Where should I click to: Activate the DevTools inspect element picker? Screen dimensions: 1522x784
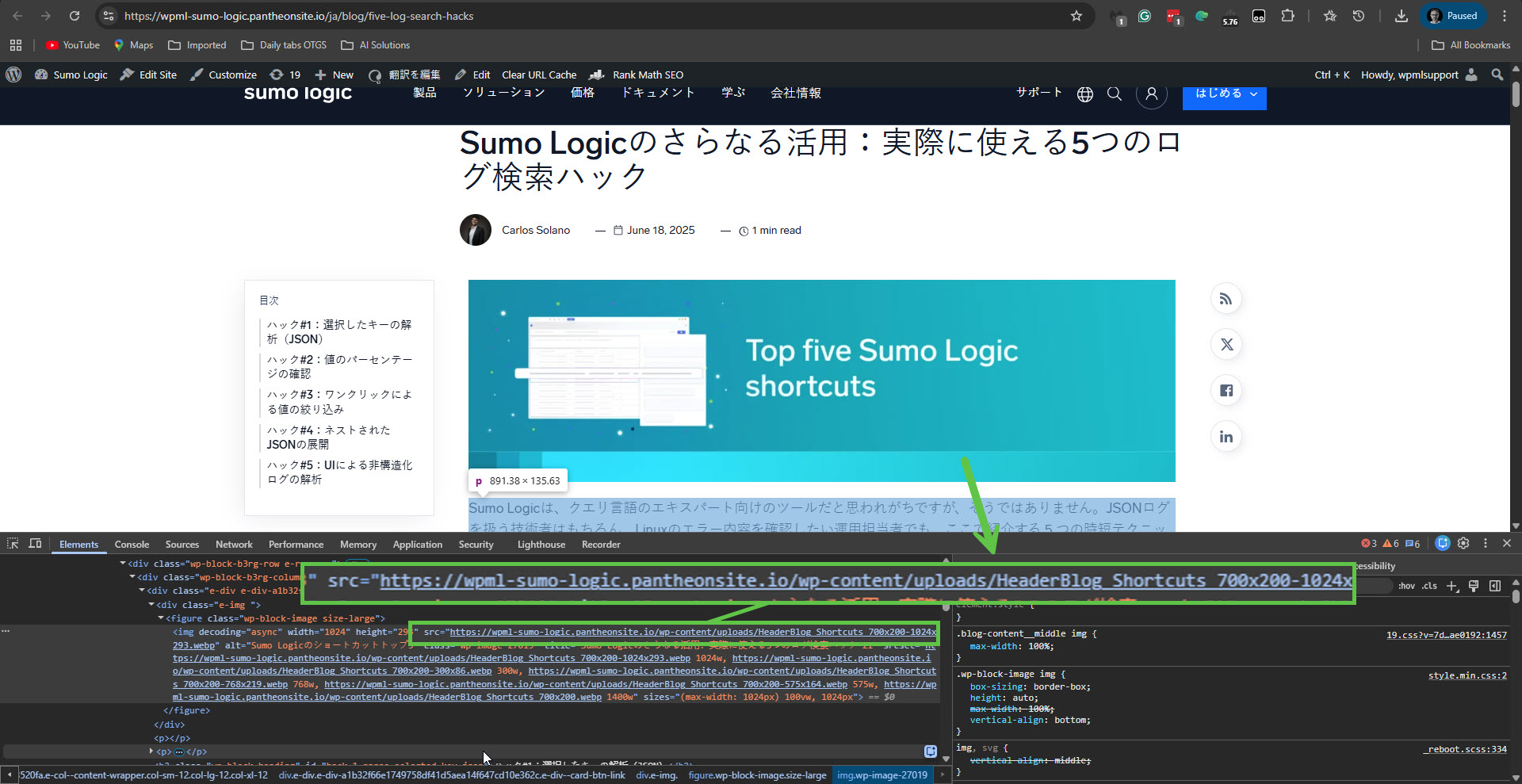click(x=13, y=544)
